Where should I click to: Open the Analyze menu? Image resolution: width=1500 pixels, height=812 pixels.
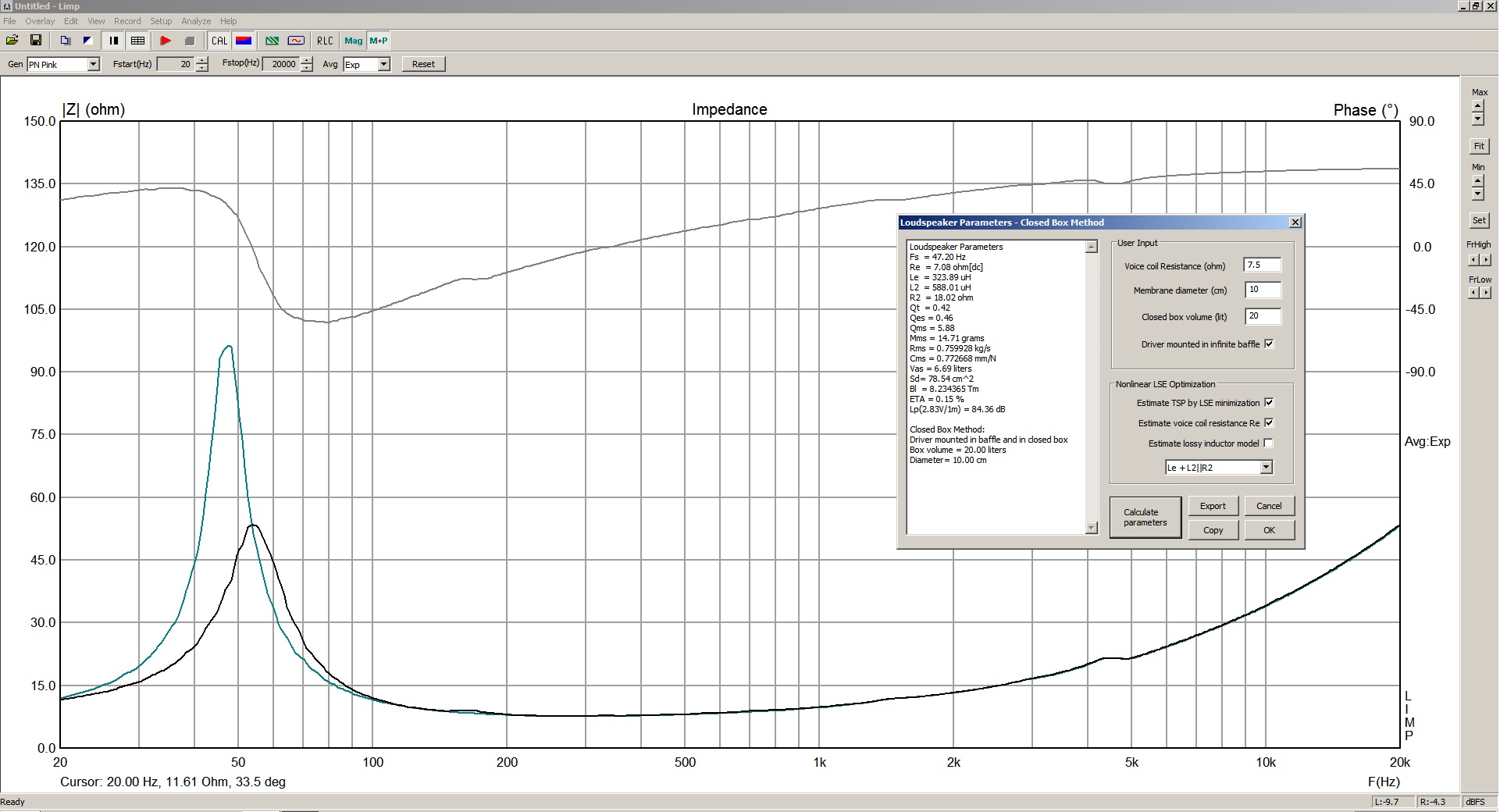click(x=196, y=21)
